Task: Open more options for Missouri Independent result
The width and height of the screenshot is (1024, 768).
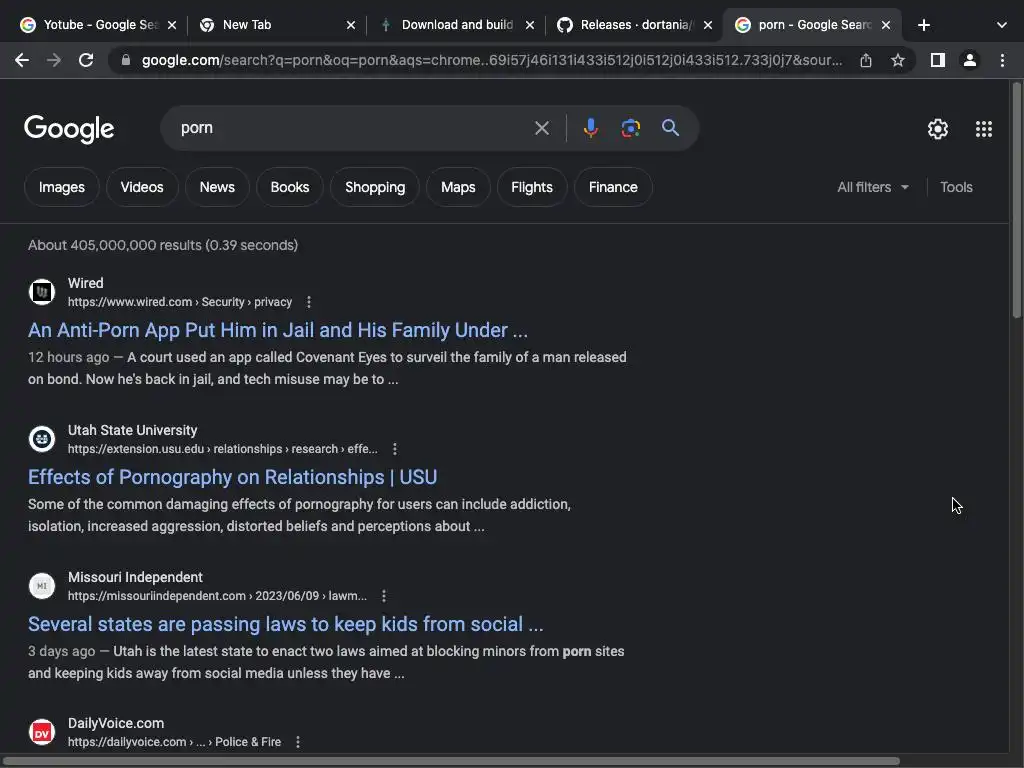Action: pyautogui.click(x=383, y=596)
